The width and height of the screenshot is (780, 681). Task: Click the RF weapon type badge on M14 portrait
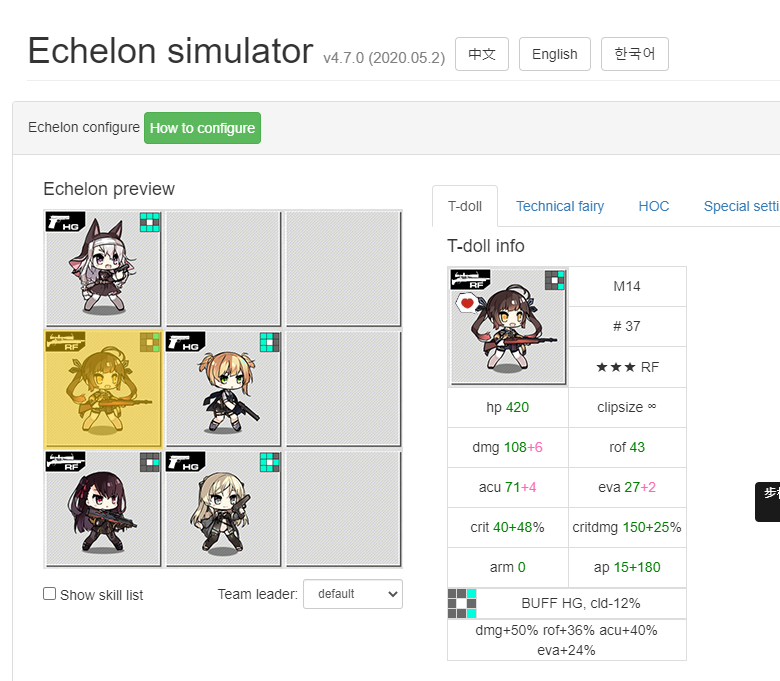pyautogui.click(x=470, y=280)
